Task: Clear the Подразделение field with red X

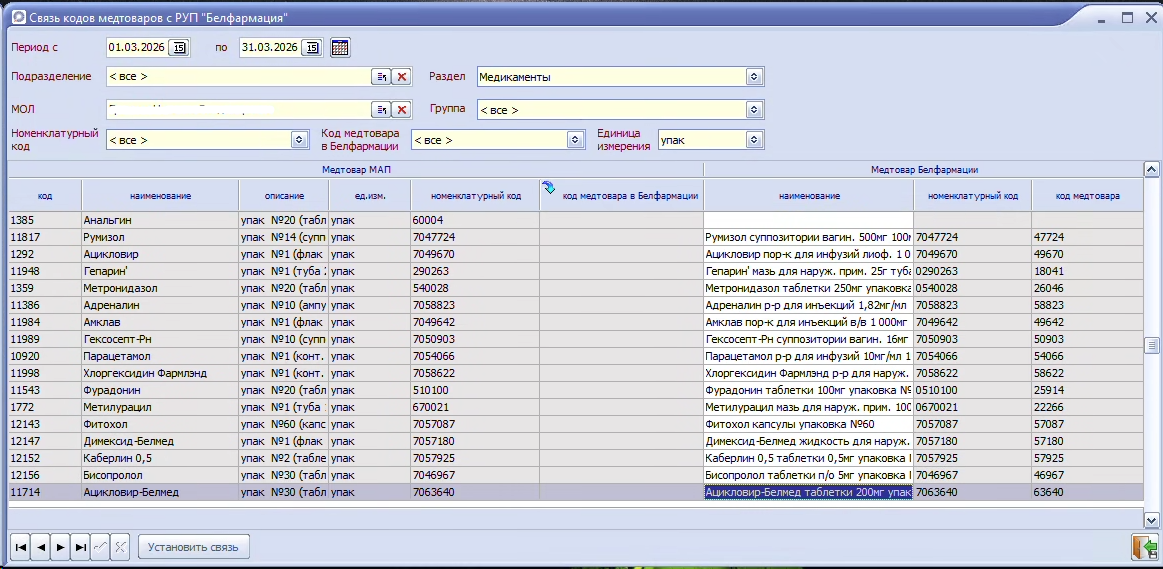Action: point(401,77)
